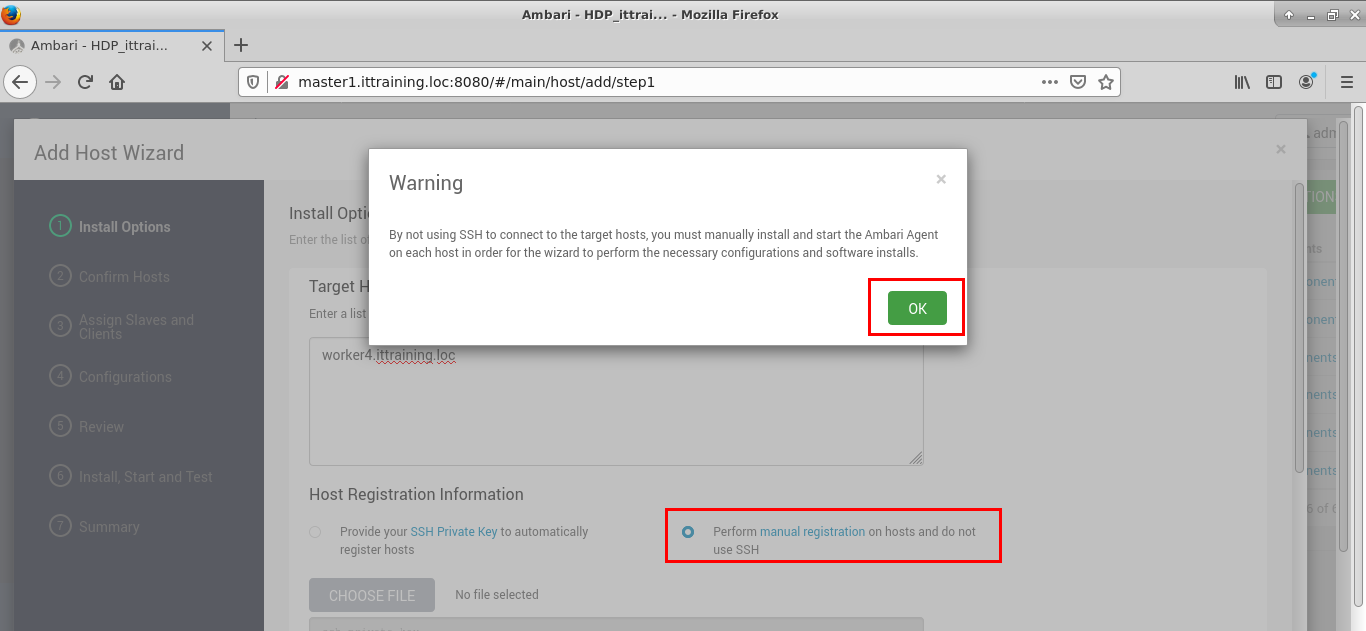
Task: Toggle the Firefox sidebar view
Action: [1274, 82]
